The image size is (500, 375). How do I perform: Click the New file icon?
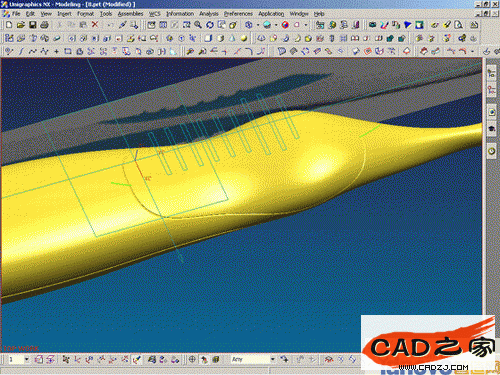point(9,25)
